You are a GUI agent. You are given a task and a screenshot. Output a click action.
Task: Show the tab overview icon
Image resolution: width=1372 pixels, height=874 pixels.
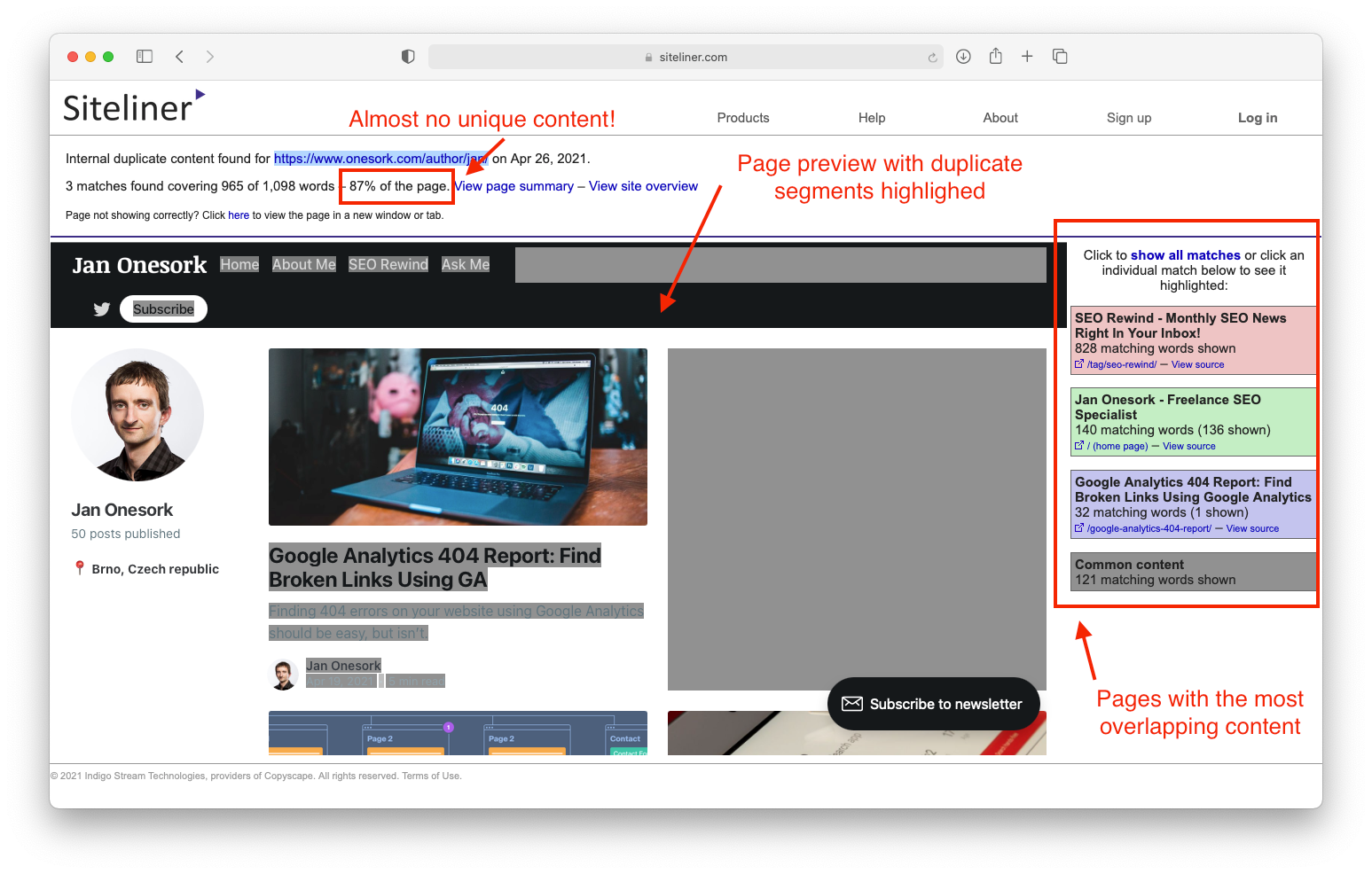point(1060,57)
